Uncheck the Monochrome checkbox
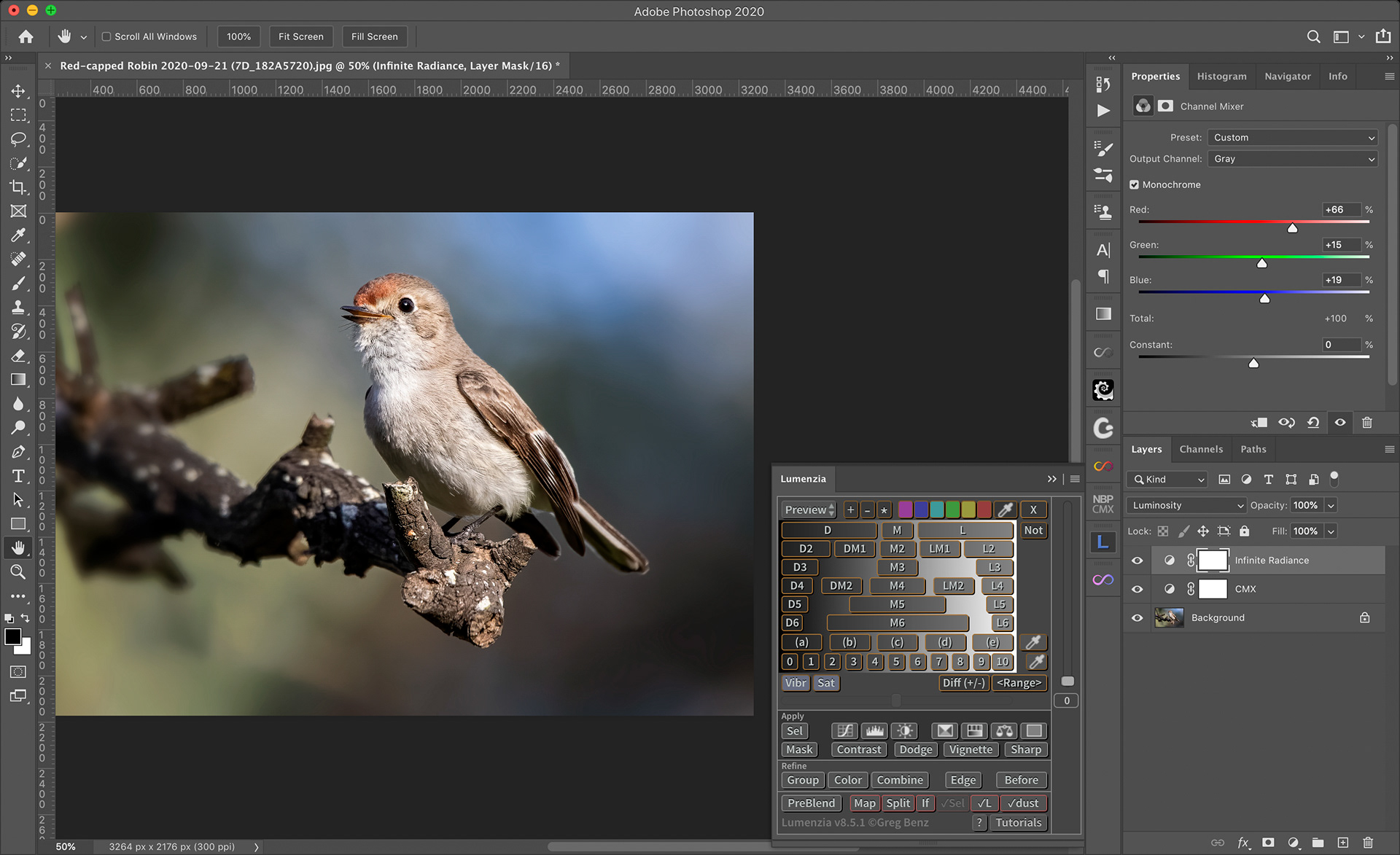 [1135, 184]
